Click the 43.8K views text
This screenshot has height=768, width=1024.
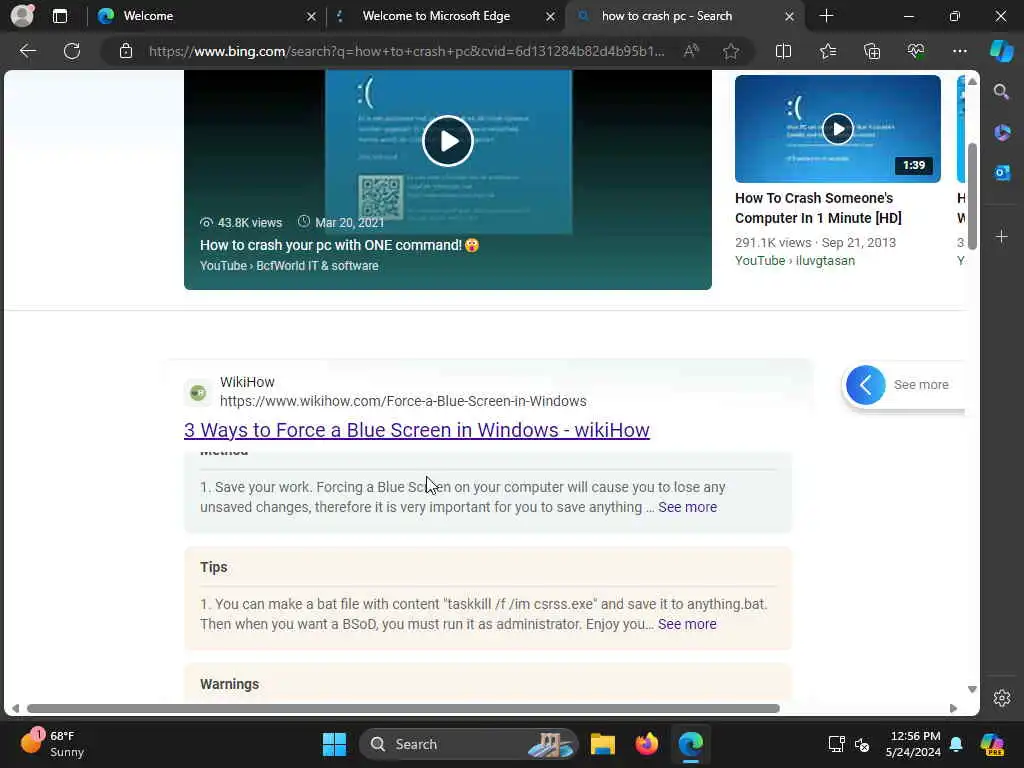(249, 223)
